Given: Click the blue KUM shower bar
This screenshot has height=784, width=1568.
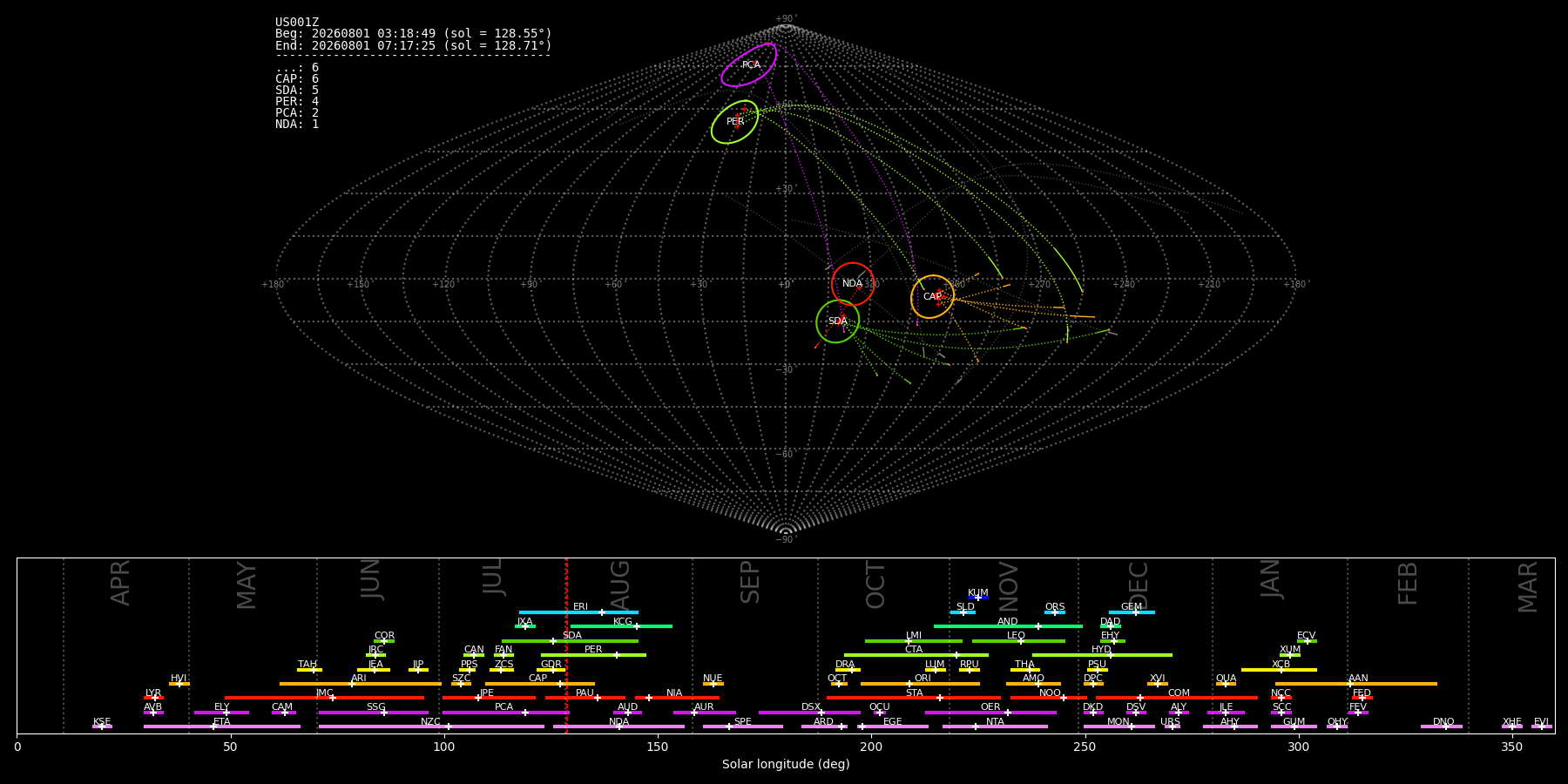Looking at the screenshot, I should tap(978, 598).
